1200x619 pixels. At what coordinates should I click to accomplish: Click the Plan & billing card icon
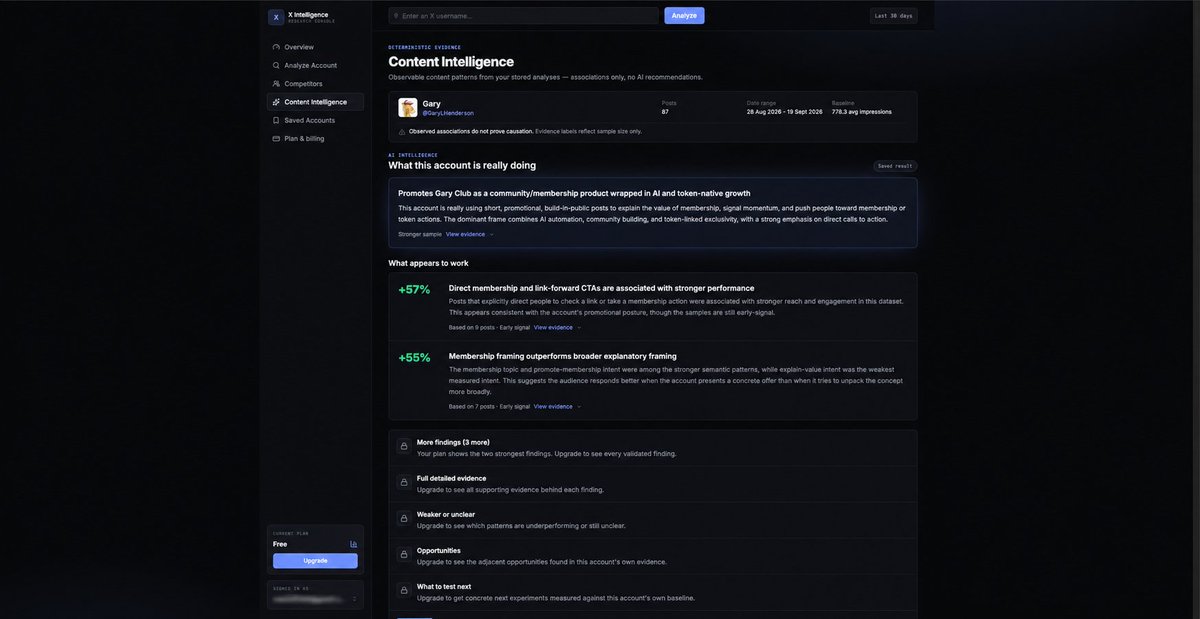click(x=276, y=139)
